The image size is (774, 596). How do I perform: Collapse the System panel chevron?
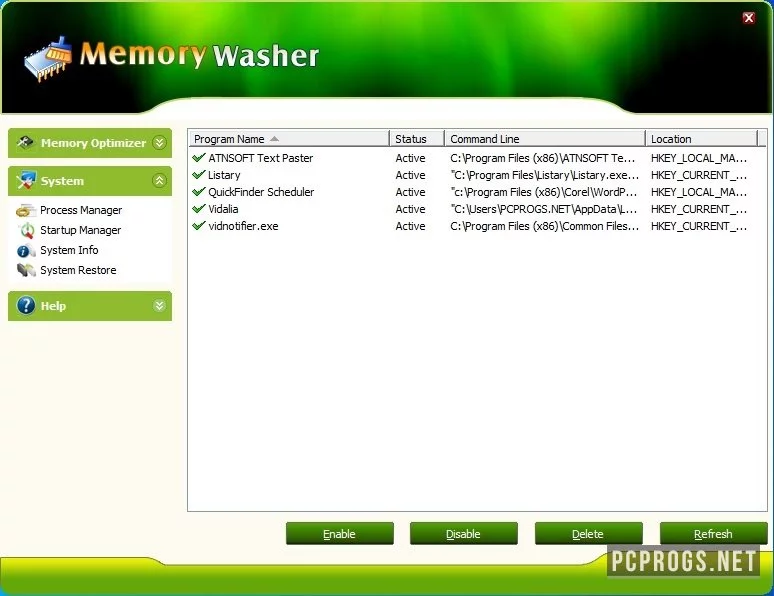click(x=159, y=181)
